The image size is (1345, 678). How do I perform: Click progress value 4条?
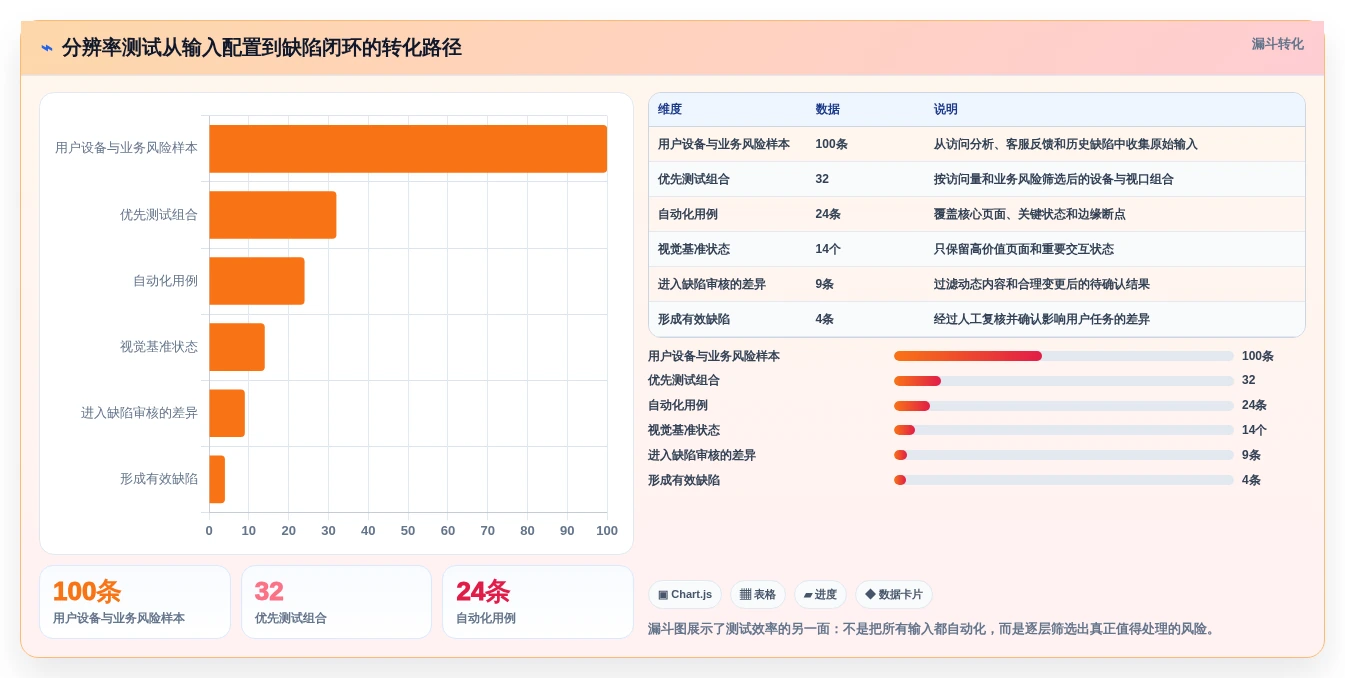[1251, 480]
